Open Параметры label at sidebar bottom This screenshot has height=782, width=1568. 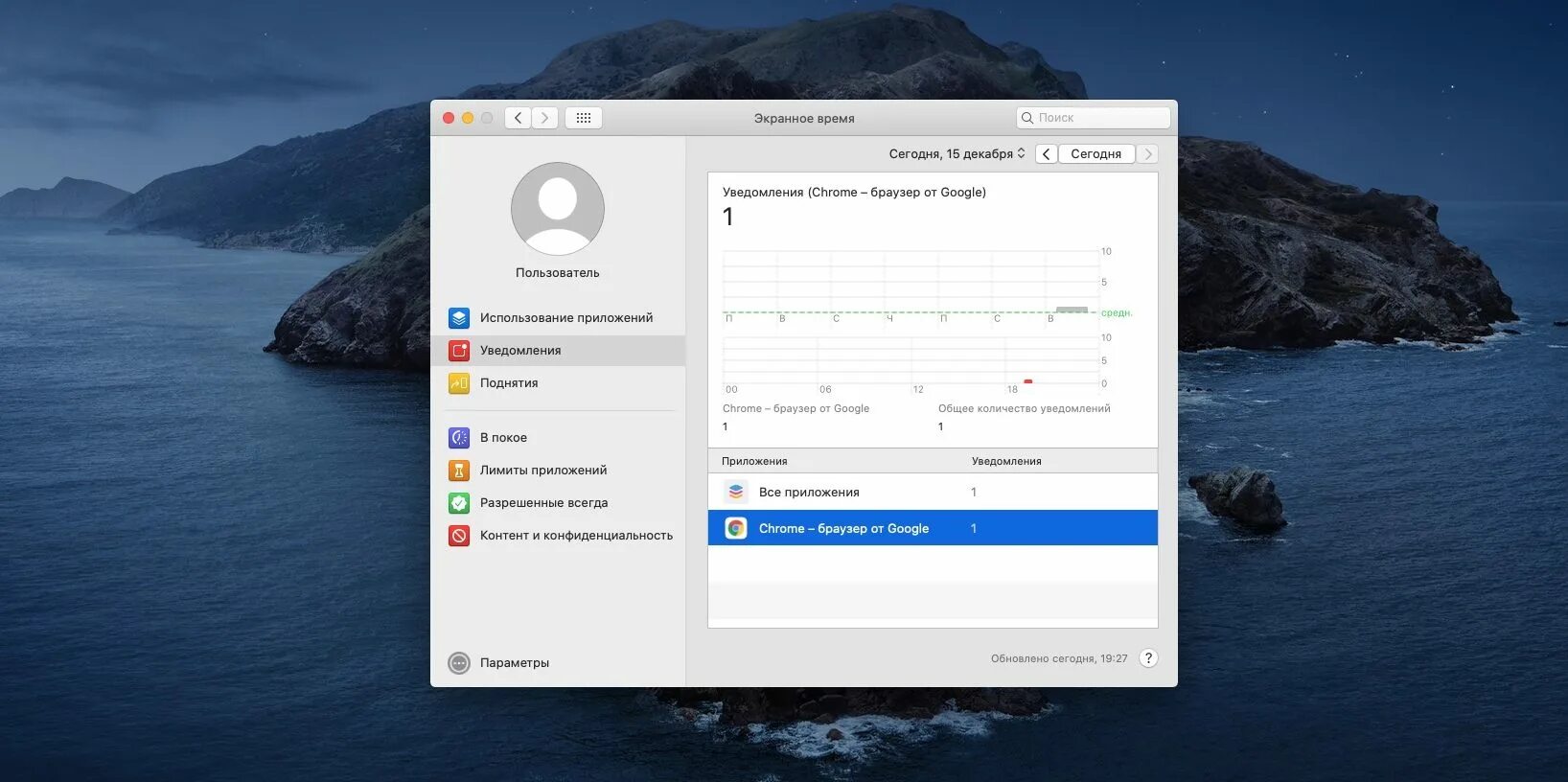point(515,662)
